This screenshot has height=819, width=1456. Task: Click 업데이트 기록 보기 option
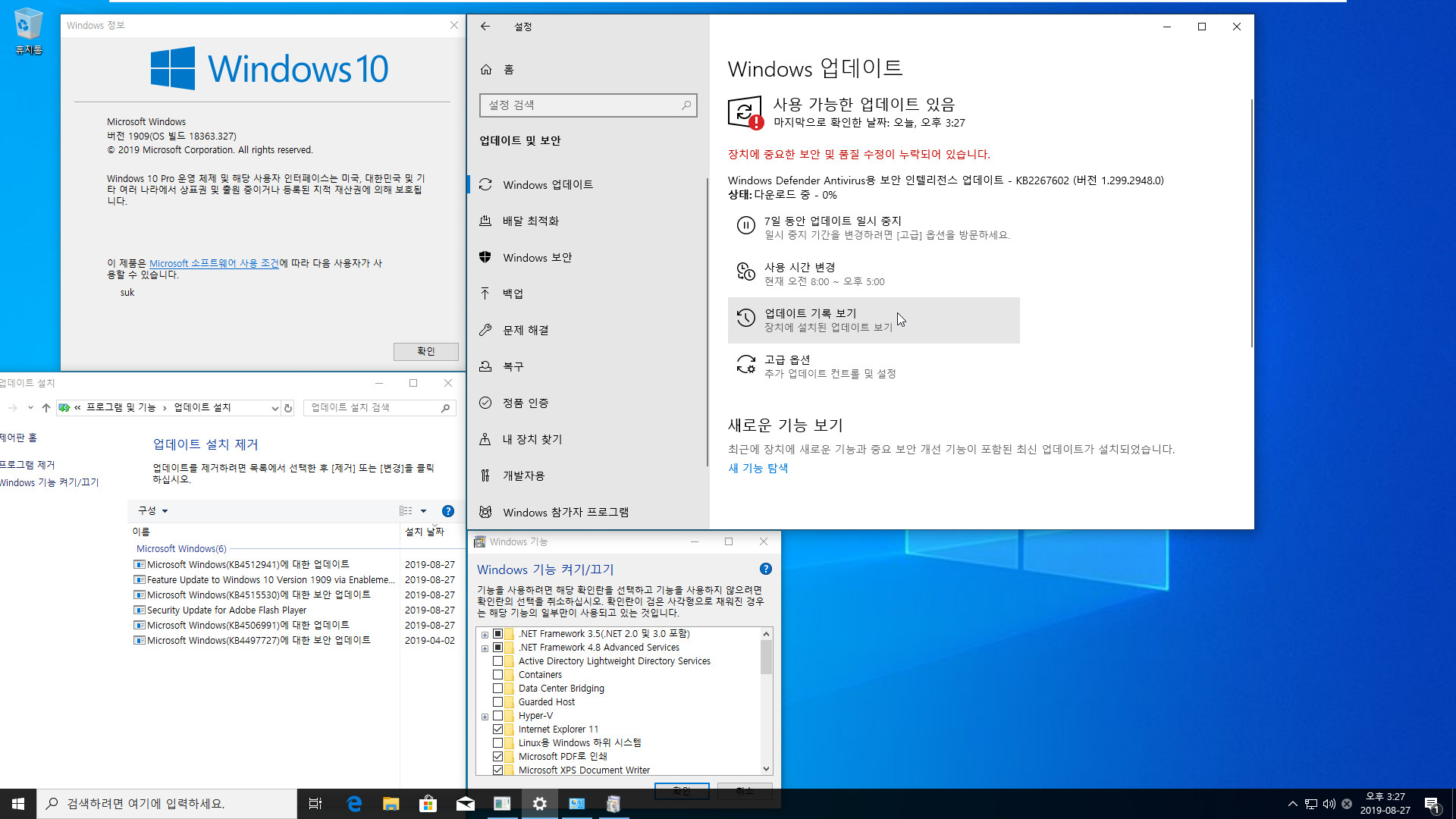pyautogui.click(x=874, y=320)
